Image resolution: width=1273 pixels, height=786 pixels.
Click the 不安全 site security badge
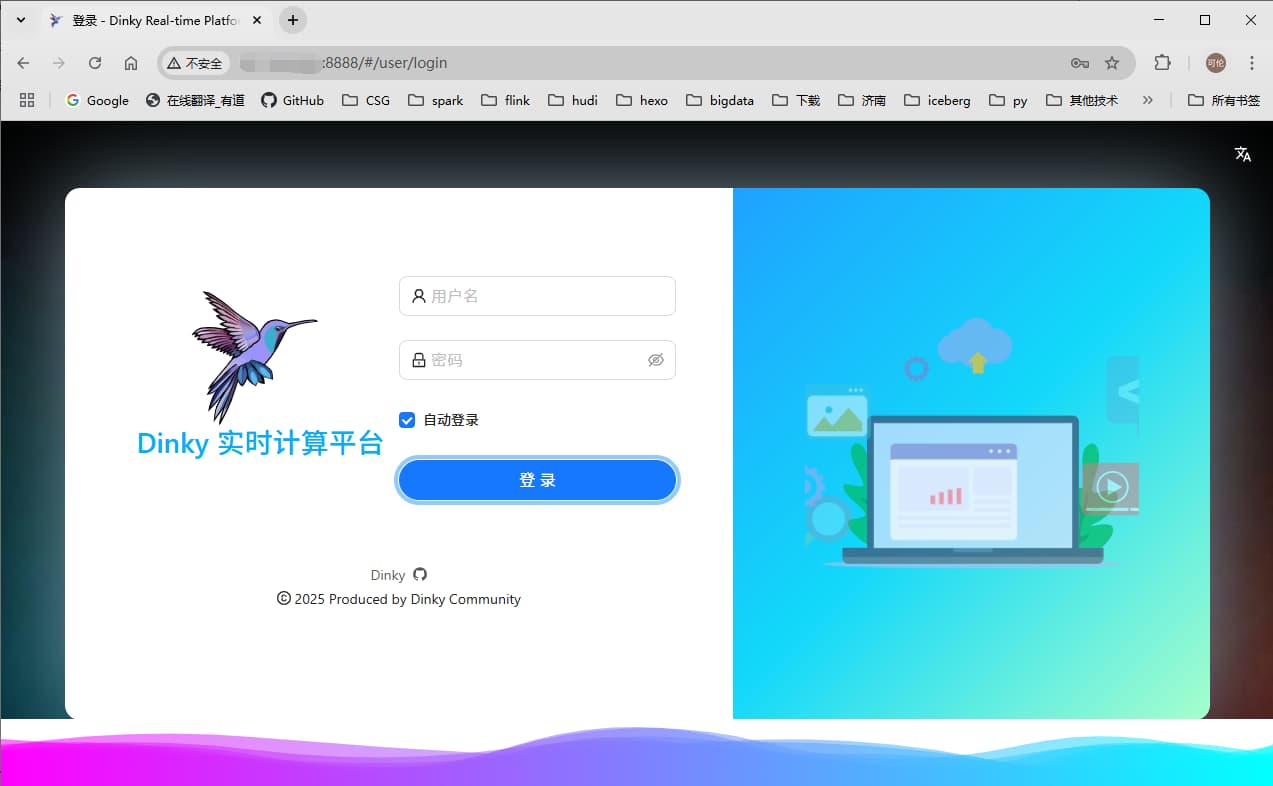195,63
